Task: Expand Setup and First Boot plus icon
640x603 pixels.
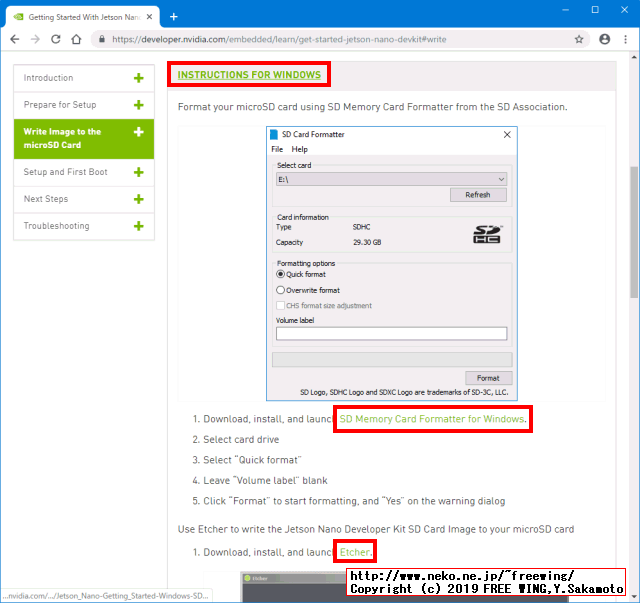Action: tap(139, 172)
